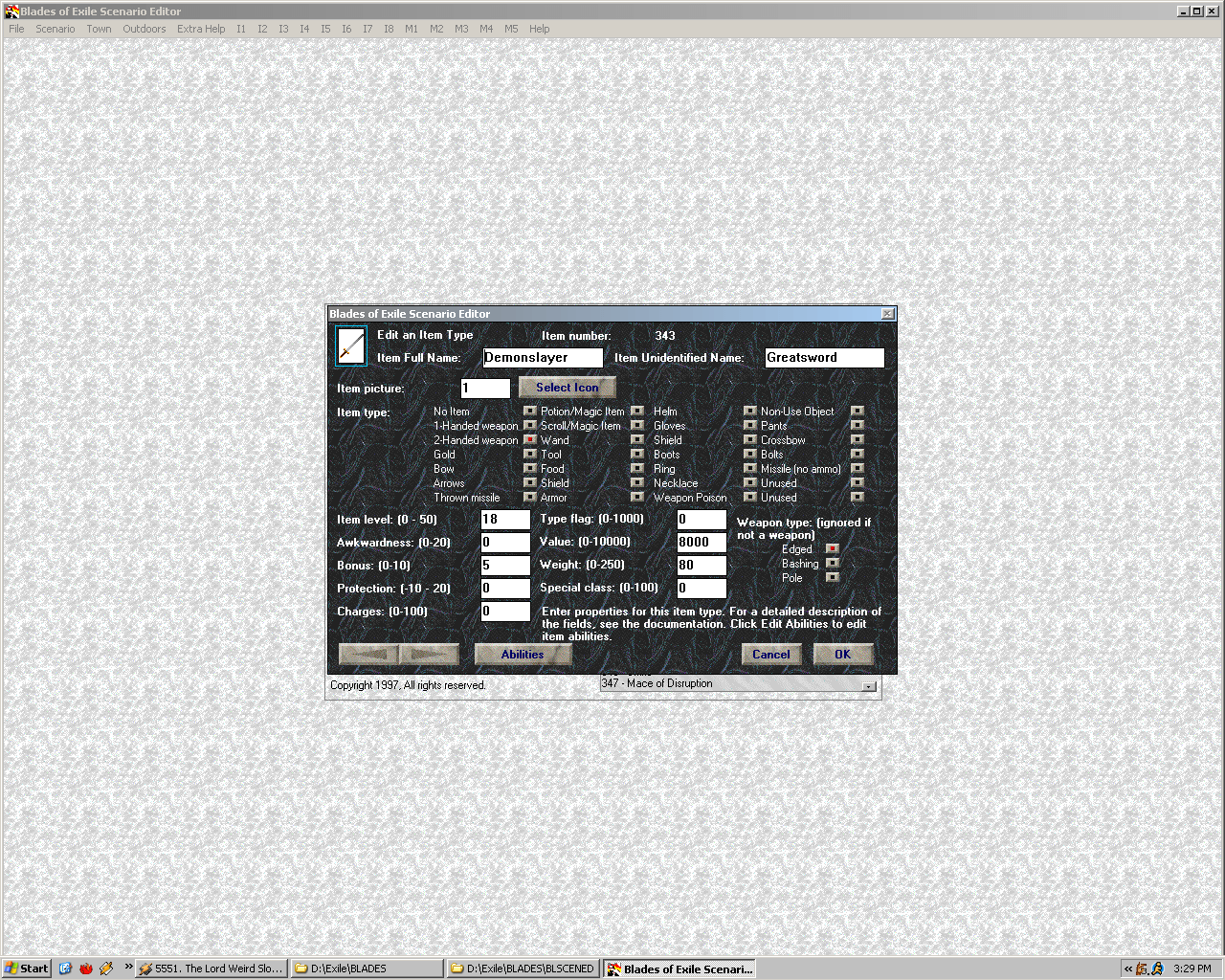The width and height of the screenshot is (1225, 980).
Task: Open the Abilities editor button
Action: pos(523,655)
